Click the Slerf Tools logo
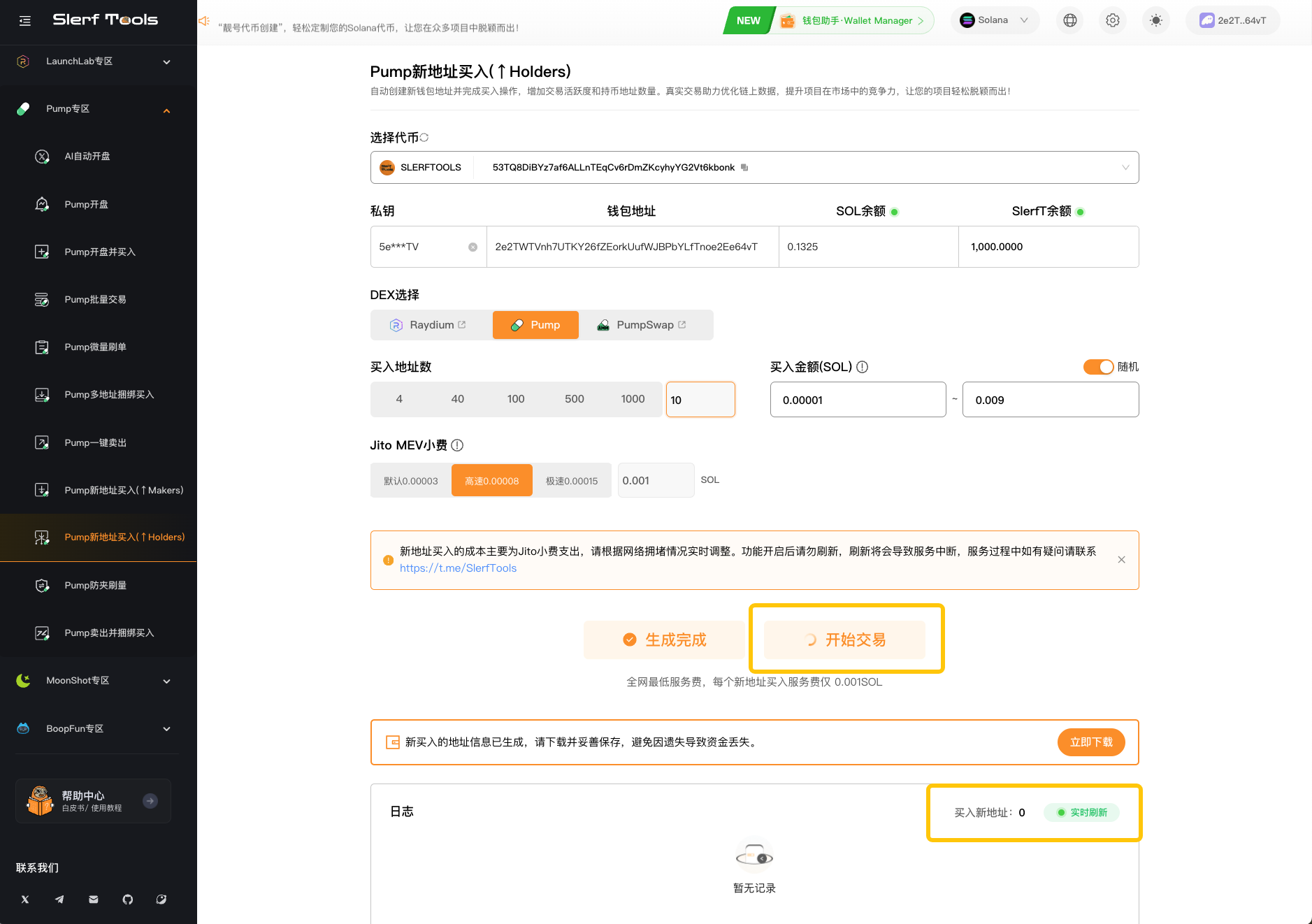The image size is (1312, 924). point(106,20)
